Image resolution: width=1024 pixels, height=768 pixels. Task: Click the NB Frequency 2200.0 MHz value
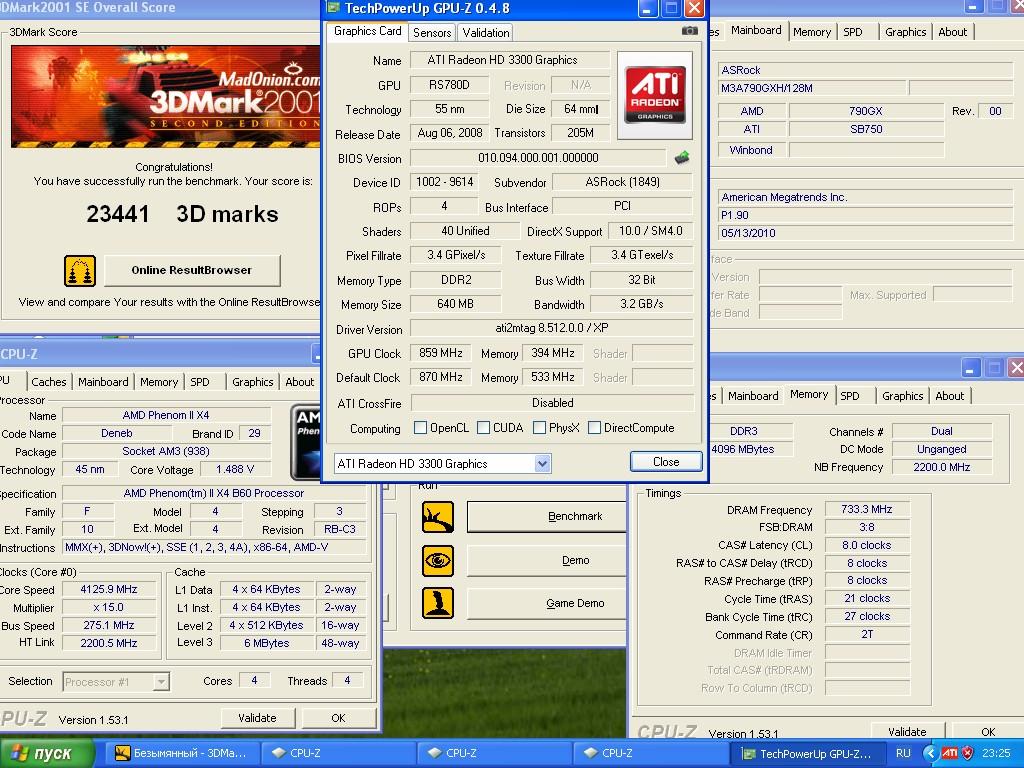point(942,467)
